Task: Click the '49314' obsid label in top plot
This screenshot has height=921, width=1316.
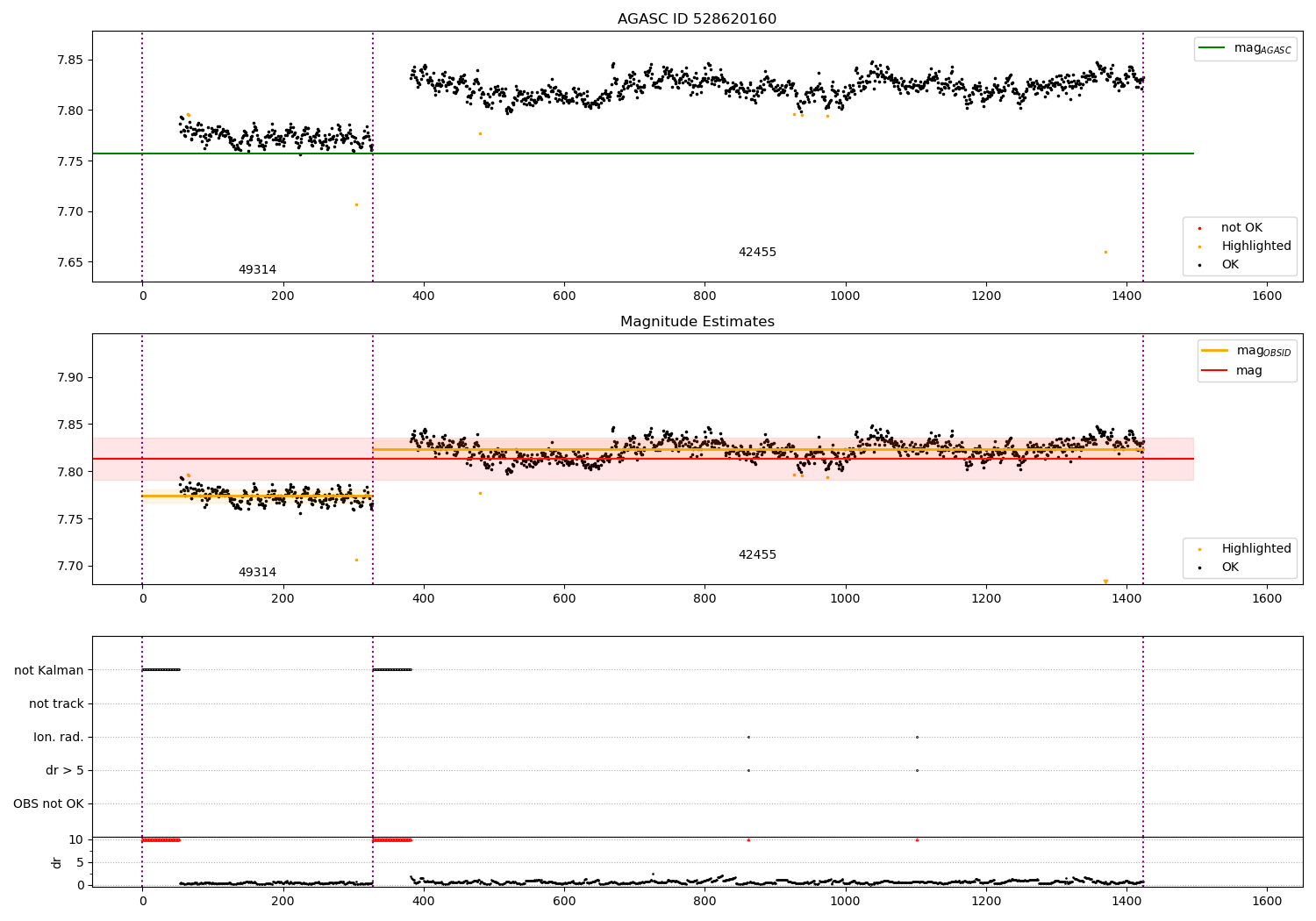Action: click(x=257, y=270)
